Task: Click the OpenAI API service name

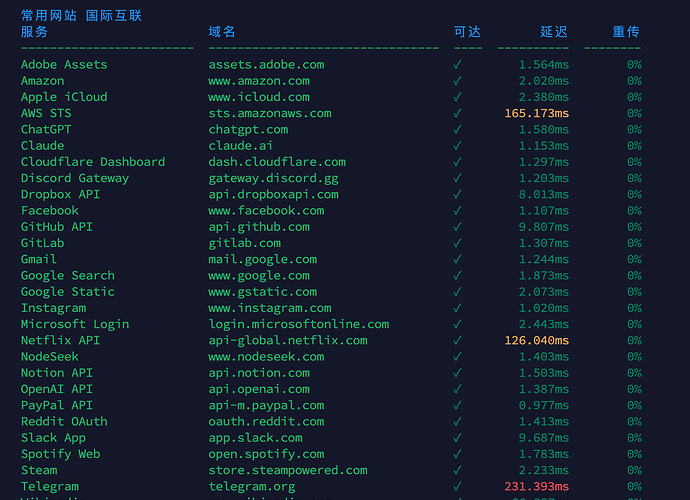Action: tap(57, 390)
